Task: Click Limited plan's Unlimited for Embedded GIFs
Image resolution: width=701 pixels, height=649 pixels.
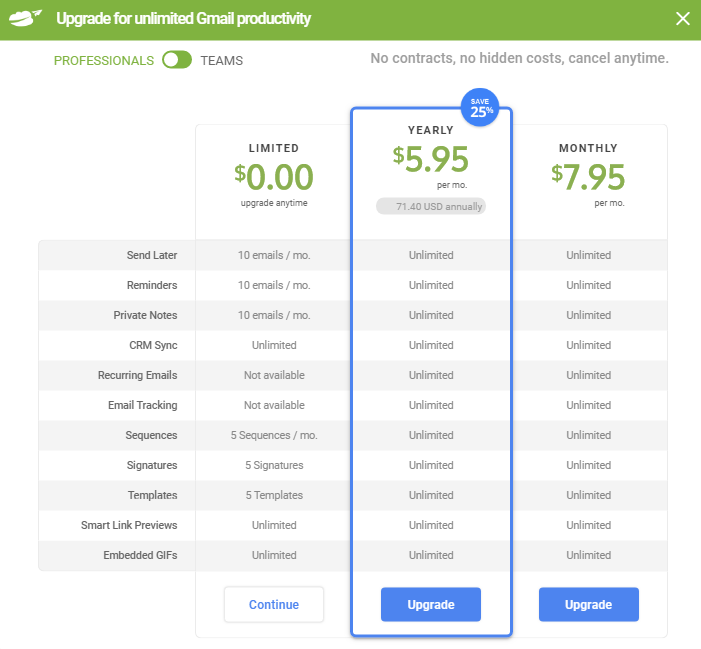Action: (x=274, y=555)
